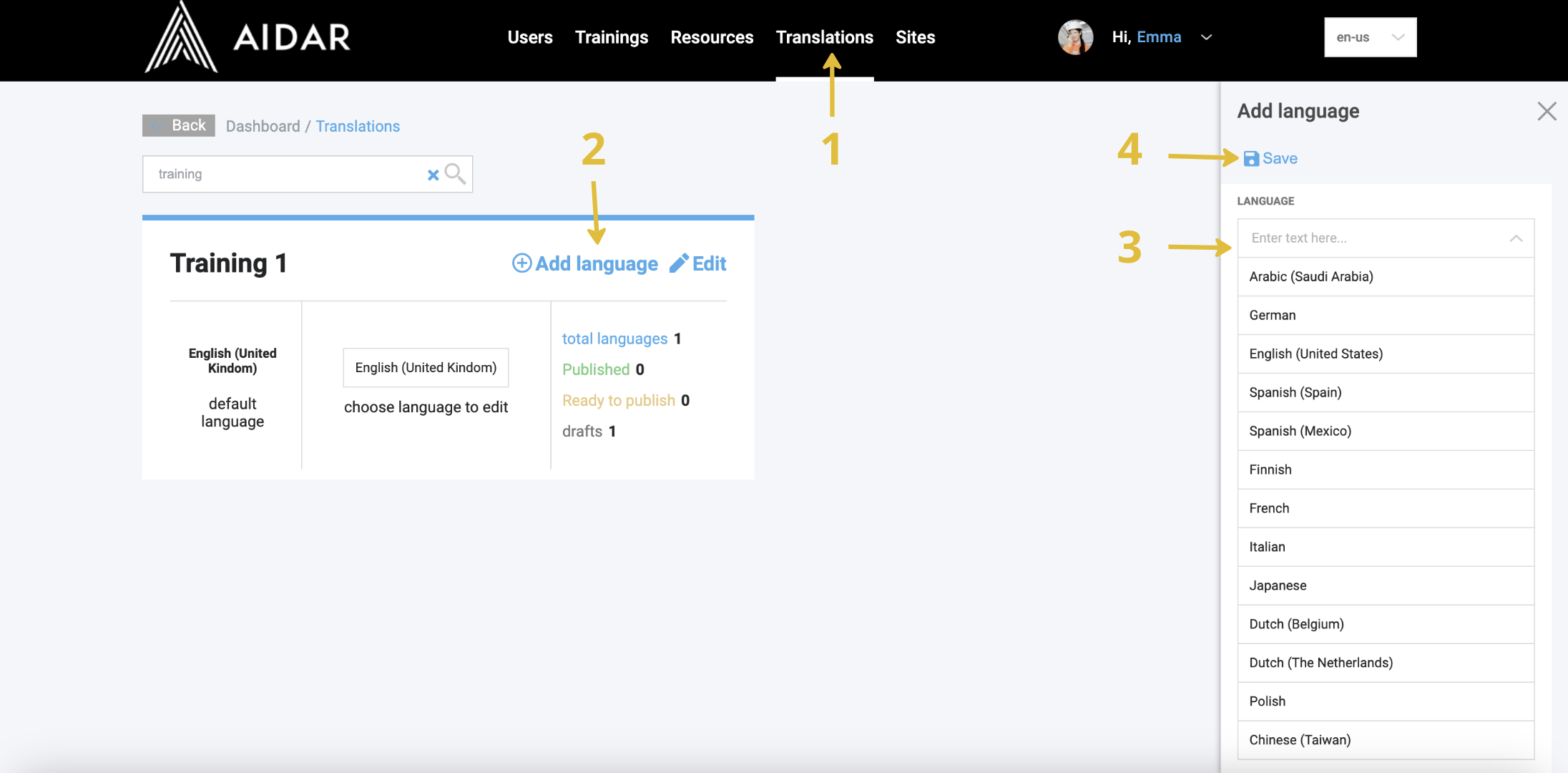Click the Translations breadcrumb link
Viewport: 1568px width, 773px height.
pos(358,126)
